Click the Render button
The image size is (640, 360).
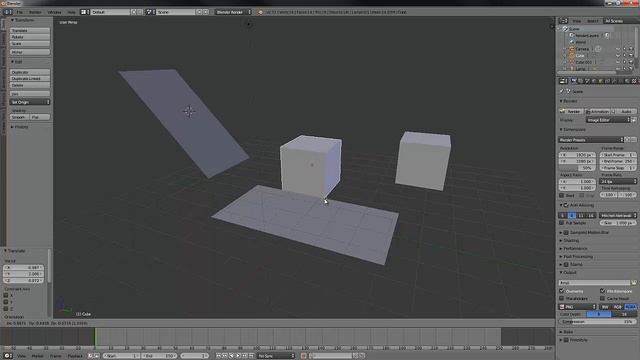click(571, 111)
